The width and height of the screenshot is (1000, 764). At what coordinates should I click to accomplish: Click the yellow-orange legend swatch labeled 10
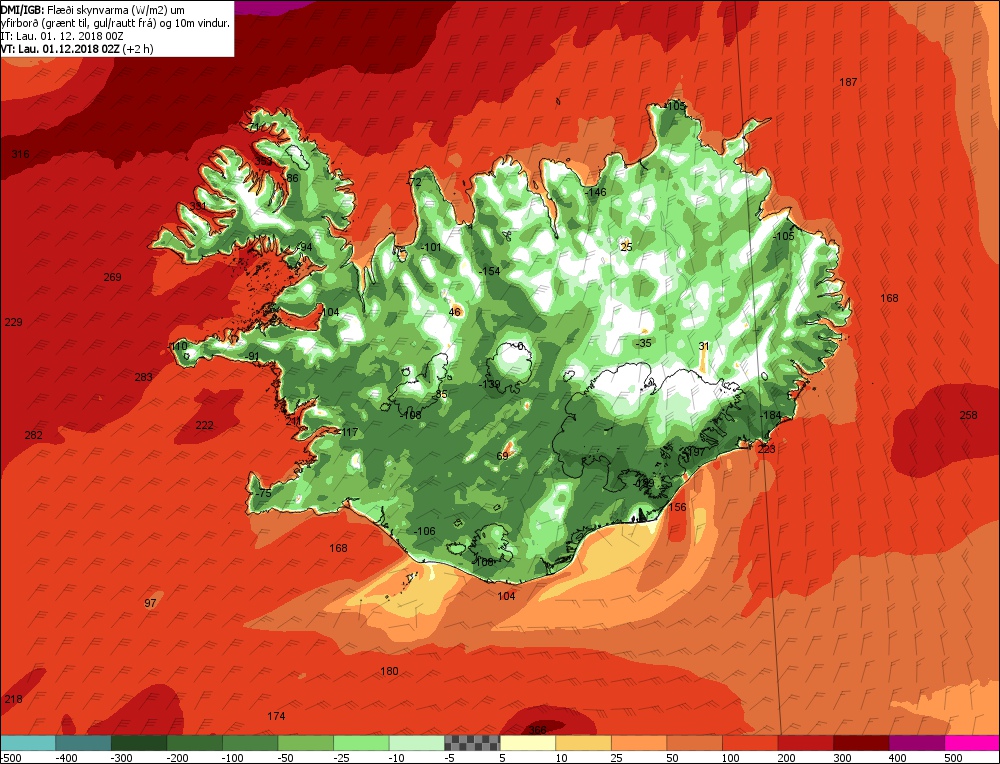coord(583,743)
